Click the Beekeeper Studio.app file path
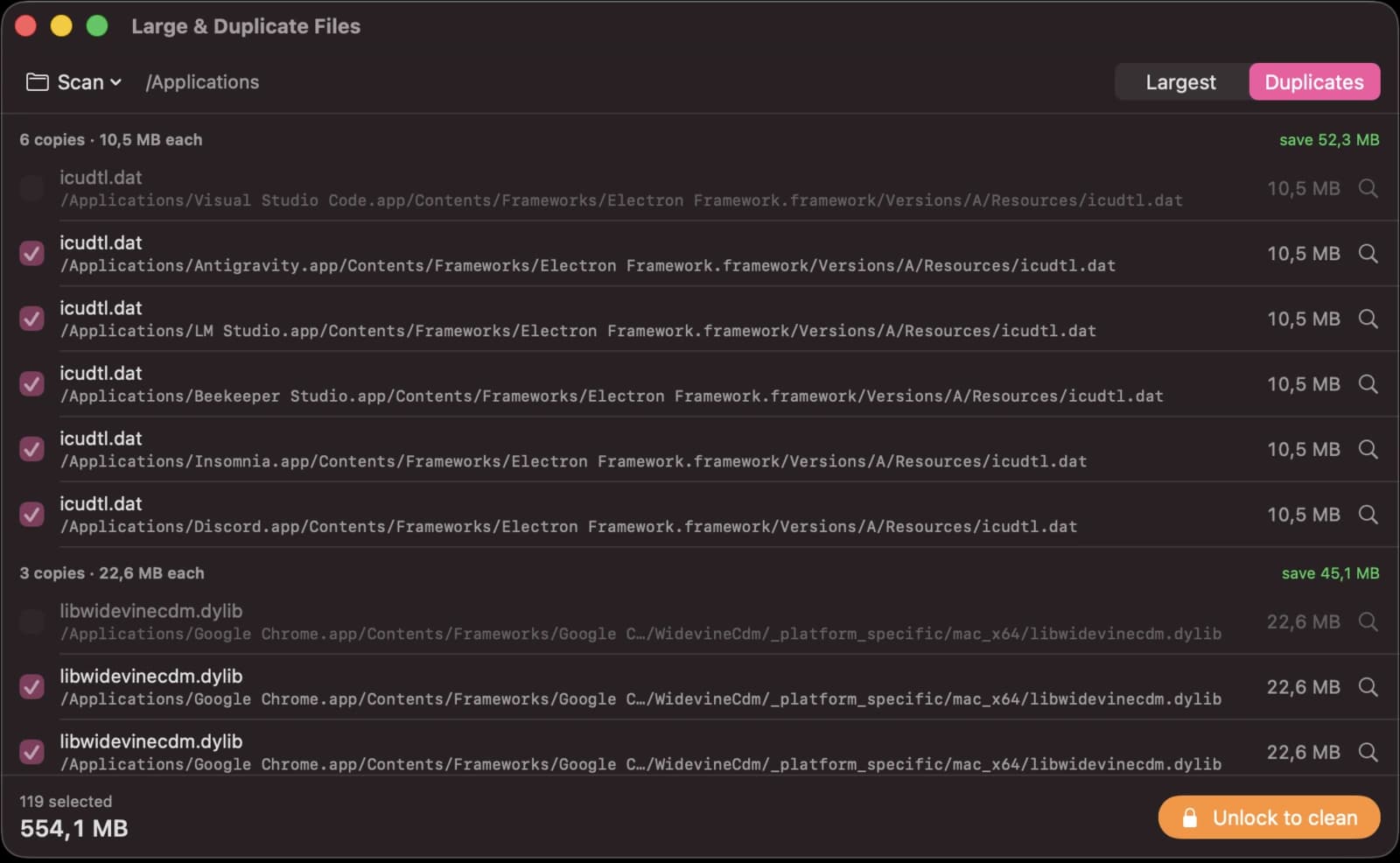The image size is (1400, 863). pos(612,396)
